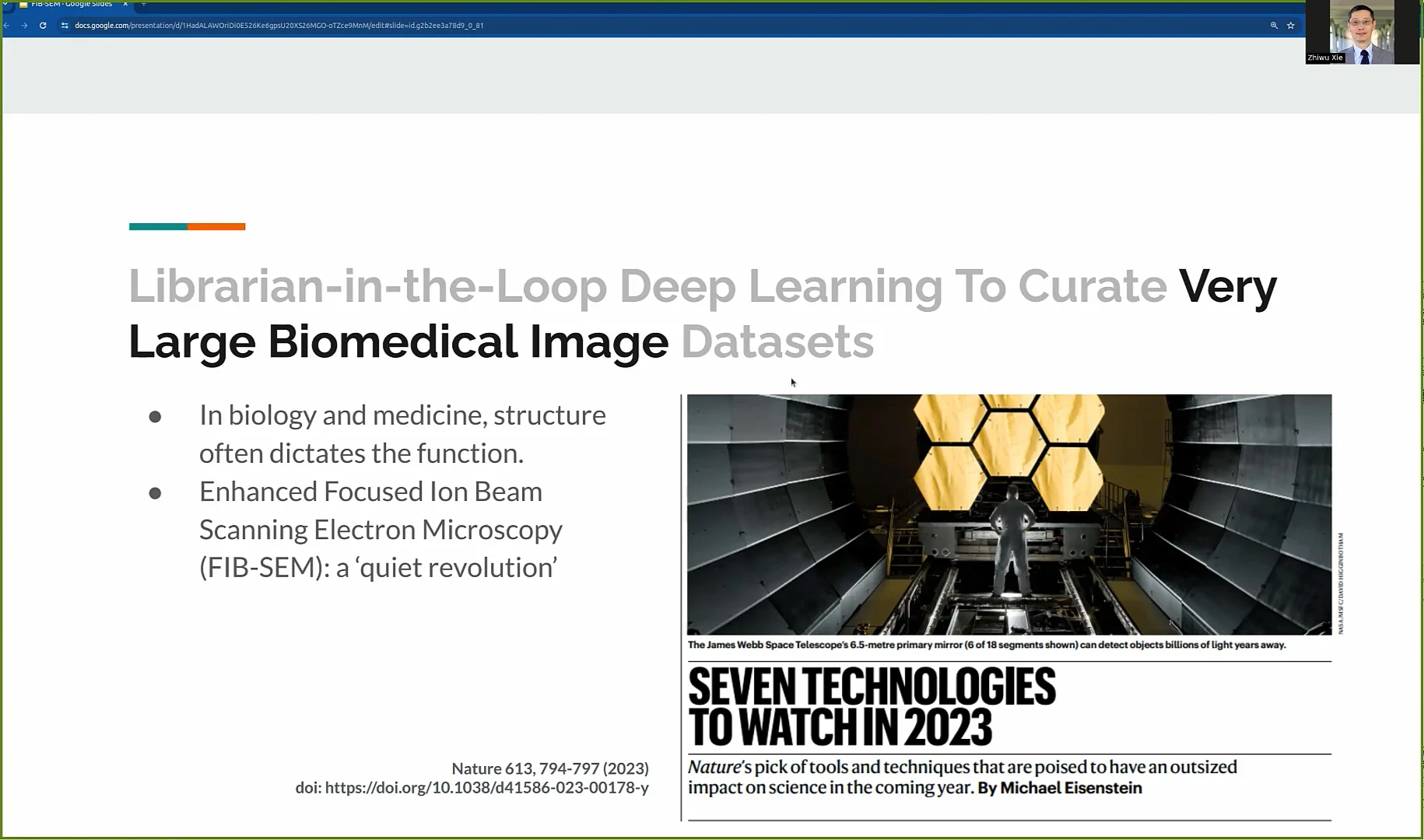Toggle the bookmark star for this page
This screenshot has height=840, width=1424.
[x=1292, y=25]
